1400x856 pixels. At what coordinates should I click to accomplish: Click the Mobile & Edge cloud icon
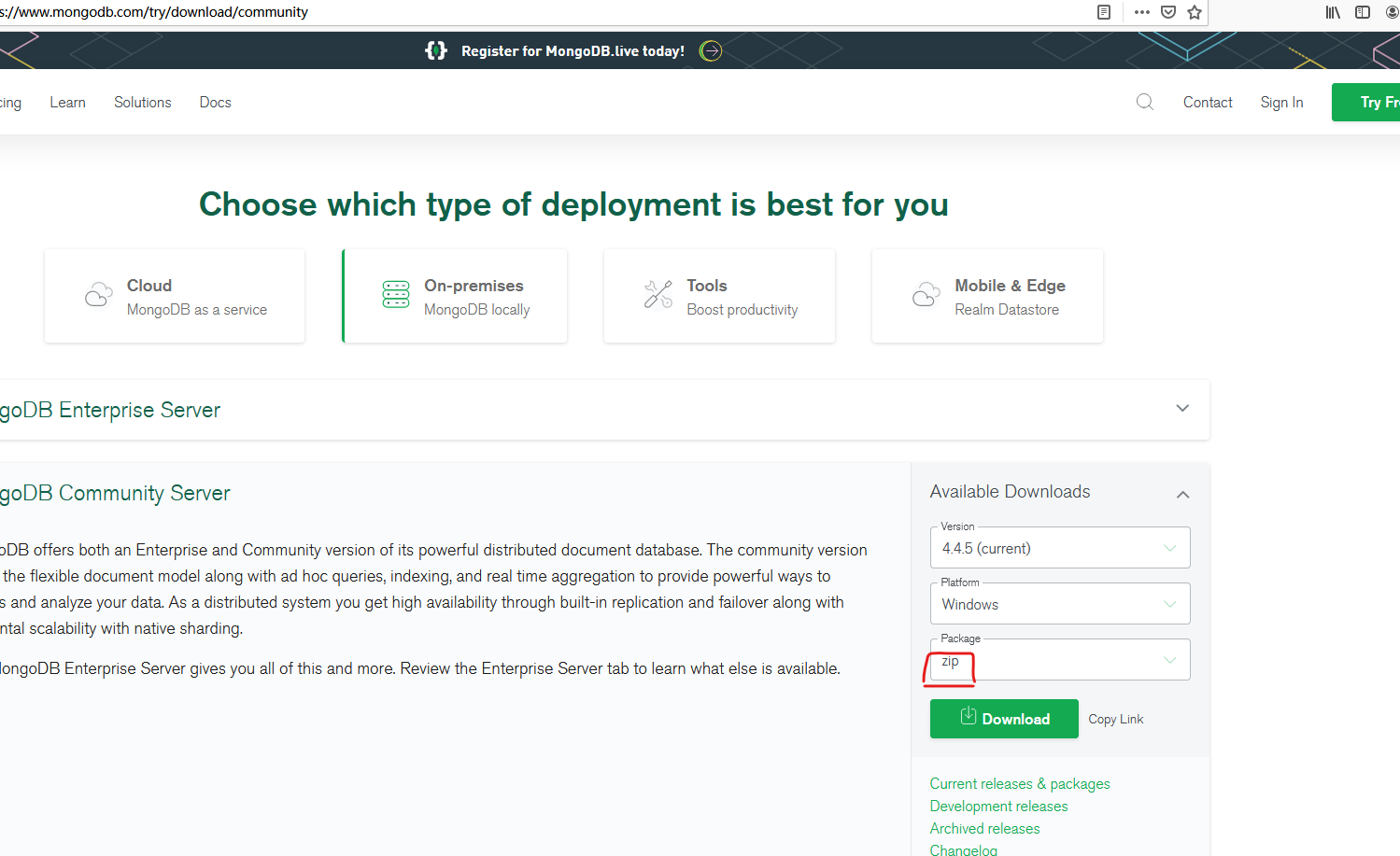coord(926,295)
